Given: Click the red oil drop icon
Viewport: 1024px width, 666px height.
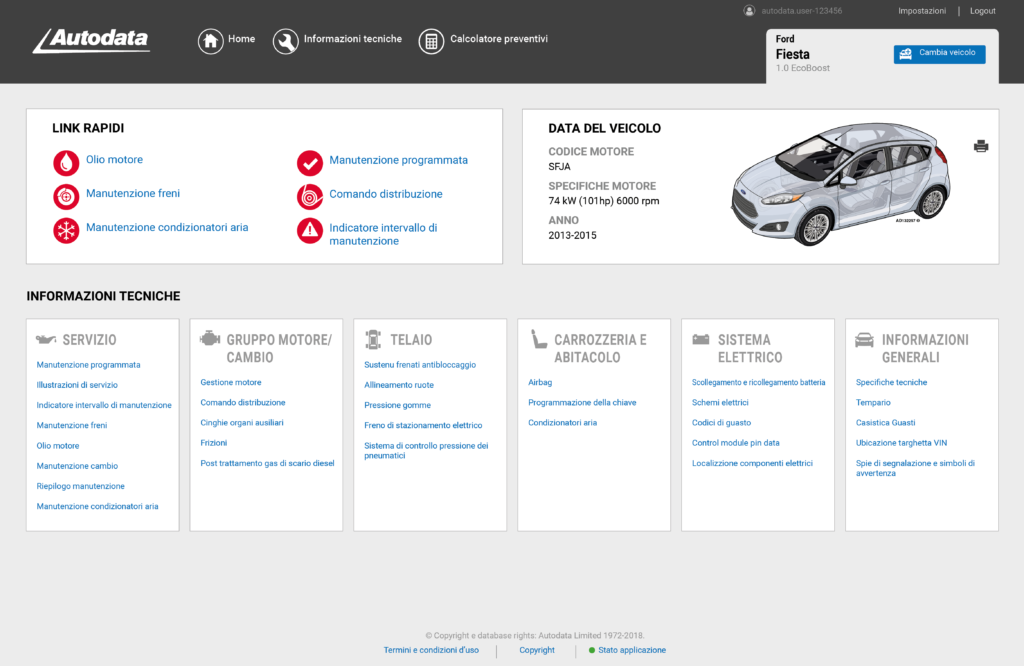Looking at the screenshot, I should click(x=66, y=162).
